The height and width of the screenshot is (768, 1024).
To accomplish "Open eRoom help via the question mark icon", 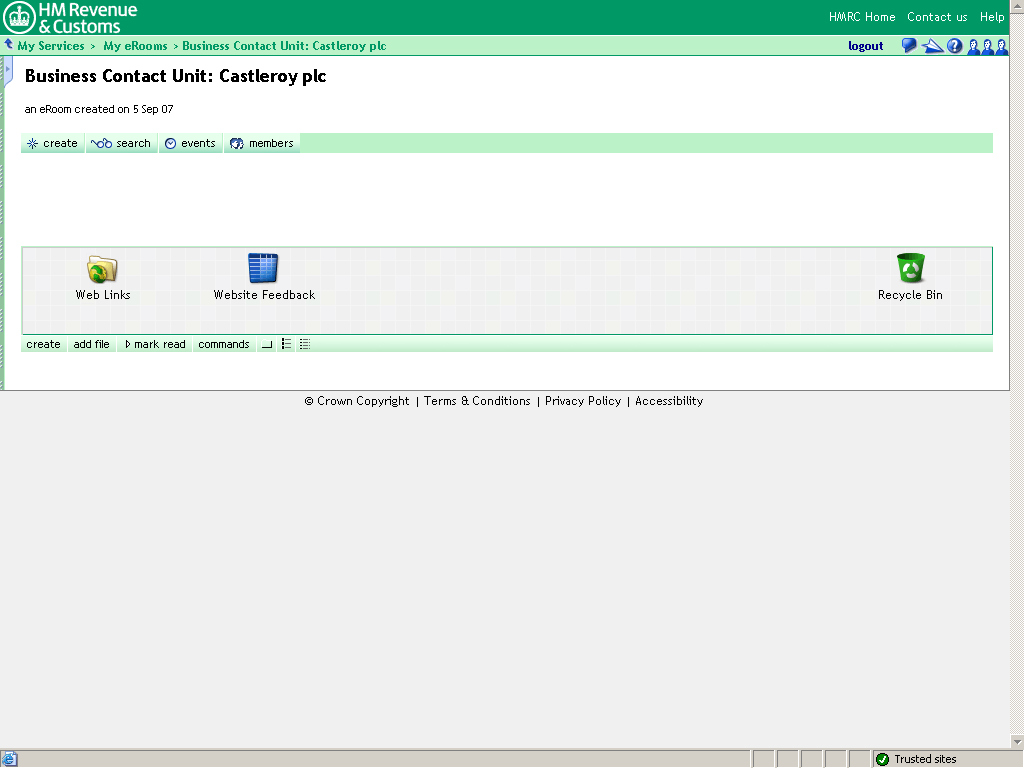I will click(954, 45).
